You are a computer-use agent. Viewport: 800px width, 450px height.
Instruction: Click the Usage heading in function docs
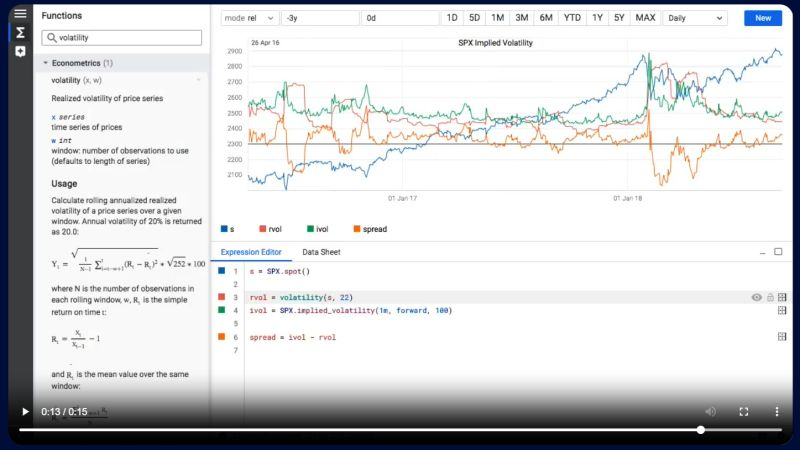[64, 184]
